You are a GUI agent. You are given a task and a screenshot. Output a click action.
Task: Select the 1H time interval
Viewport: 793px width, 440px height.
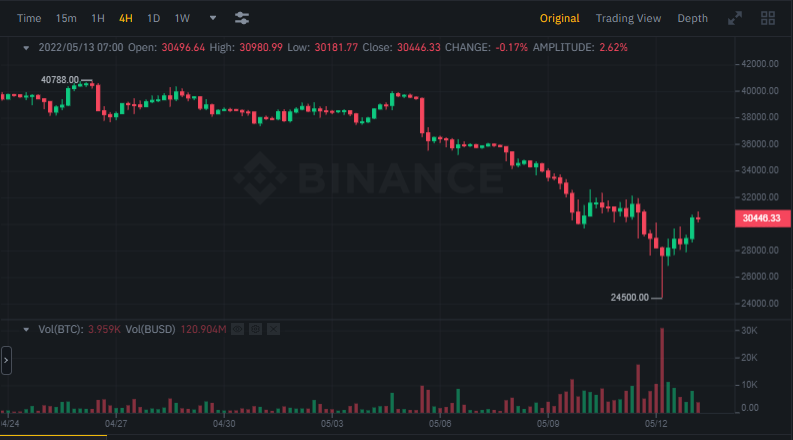pyautogui.click(x=97, y=18)
